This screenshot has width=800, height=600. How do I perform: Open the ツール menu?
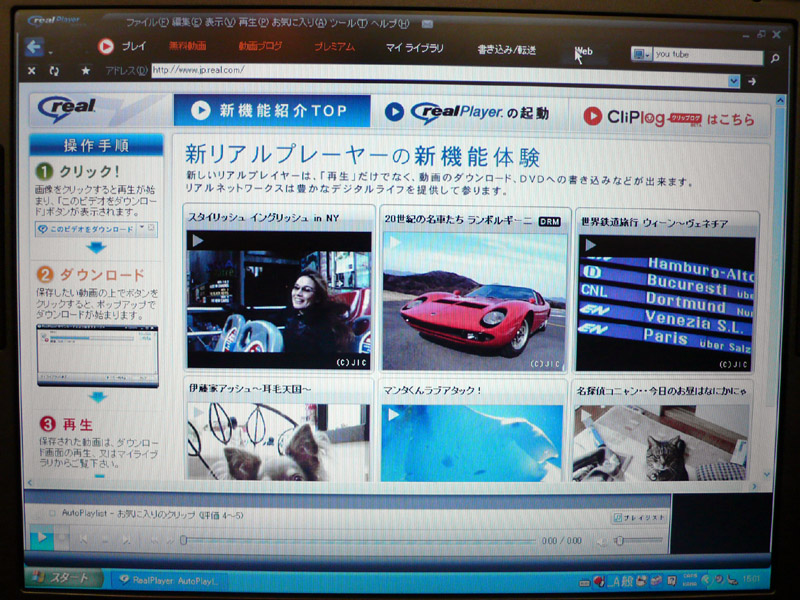pos(348,23)
